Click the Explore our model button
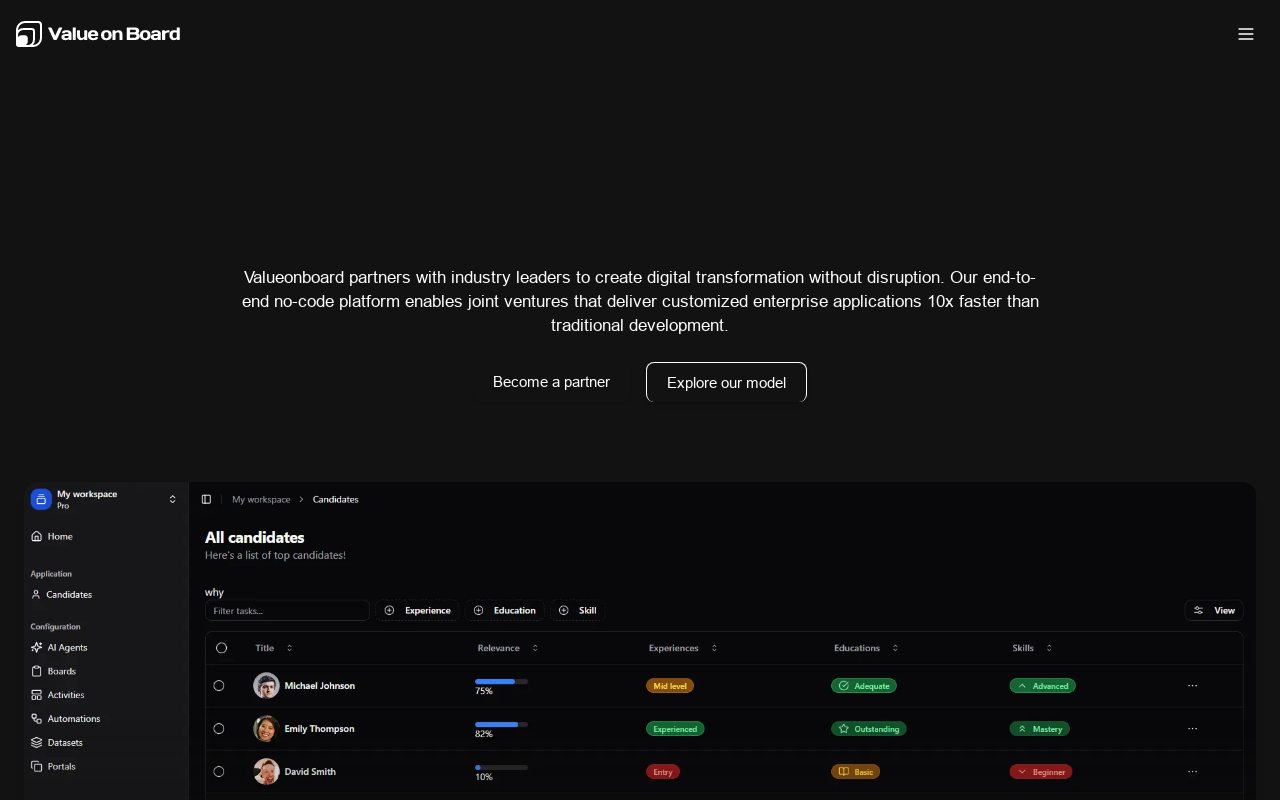This screenshot has width=1280, height=800. click(726, 382)
